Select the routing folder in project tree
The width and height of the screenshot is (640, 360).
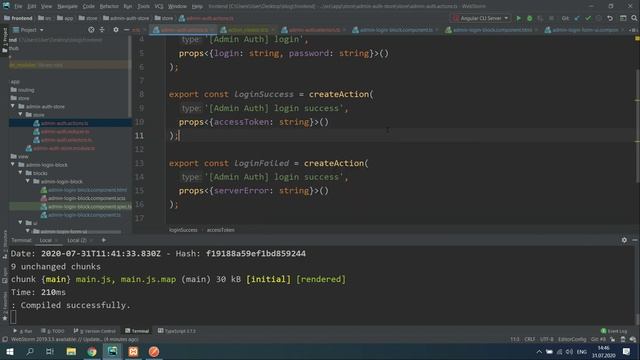(x=26, y=90)
